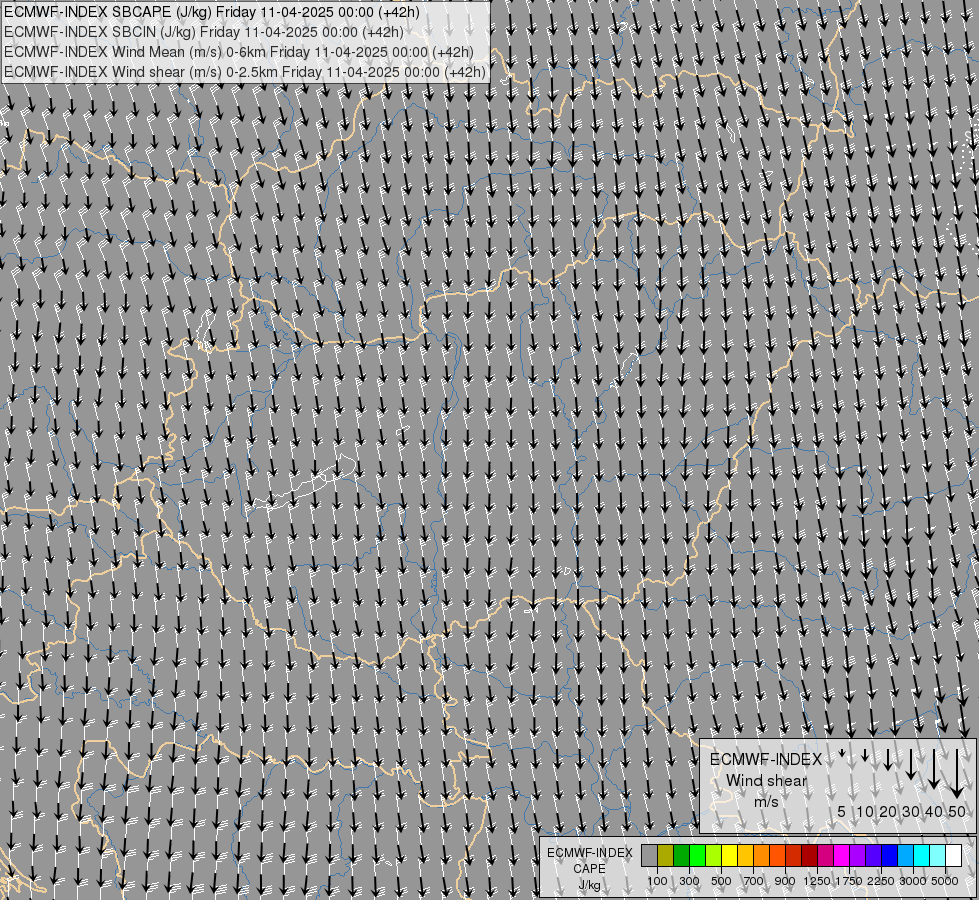Click the 10 m/s wind shear legend arrow
The image size is (979, 900).
865,756
